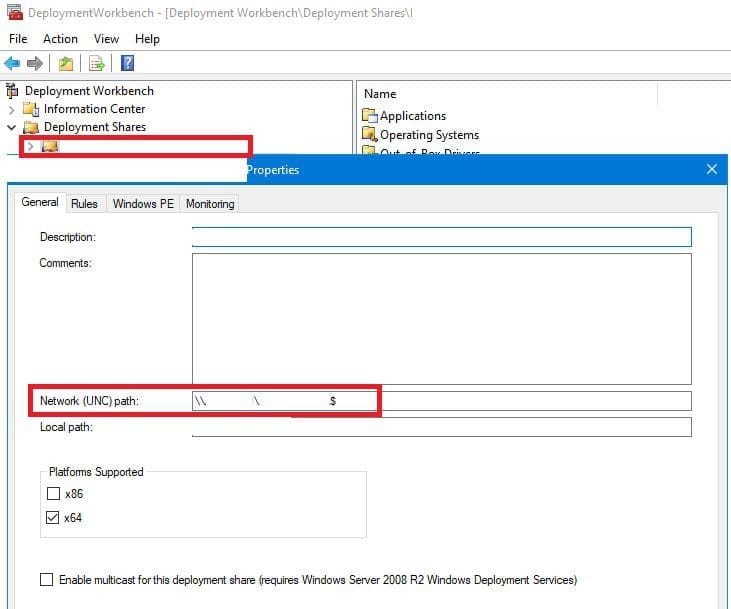Expand the Information Center node
731x609 pixels.
click(x=12, y=110)
